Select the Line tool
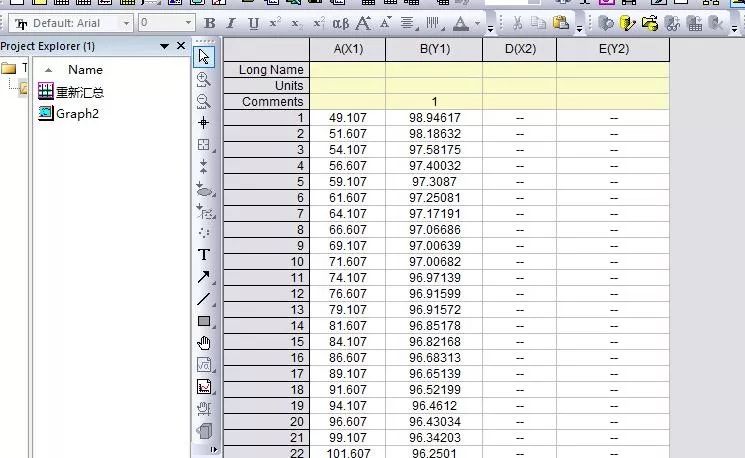 click(x=204, y=299)
